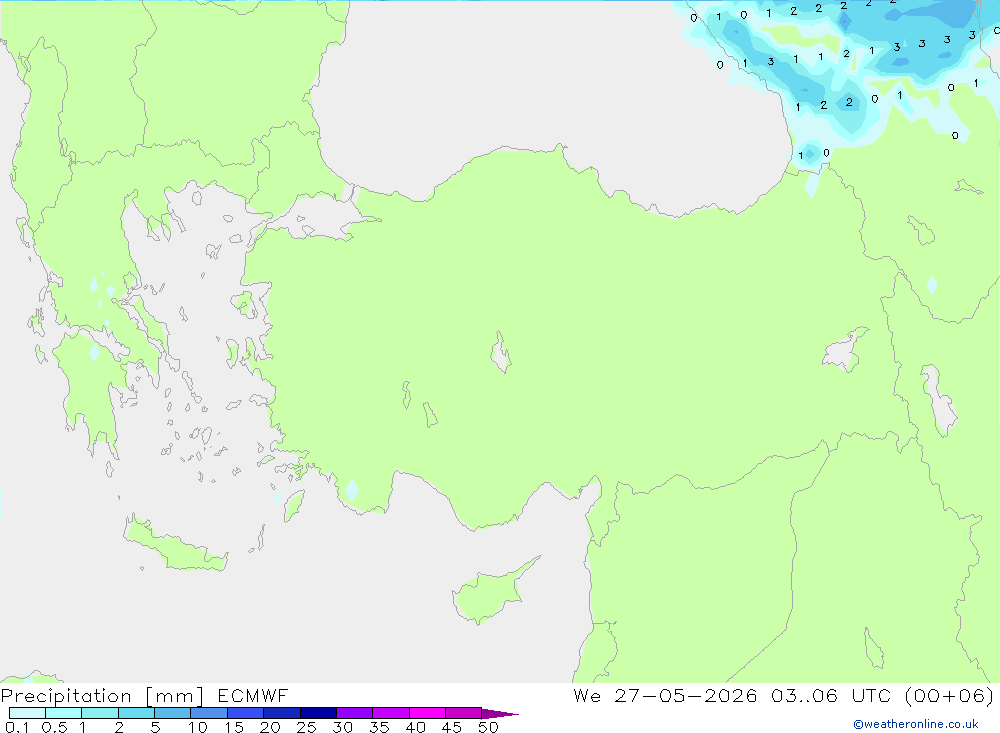1000x733 pixels.
Task: Click the '(00+06)' forecast offset text
Action: click(949, 695)
